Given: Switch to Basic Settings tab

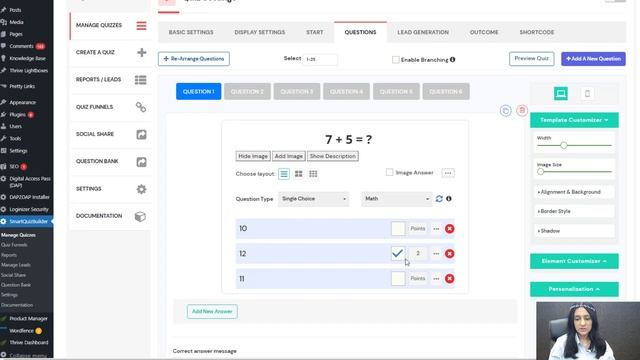Looking at the screenshot, I should [x=191, y=32].
